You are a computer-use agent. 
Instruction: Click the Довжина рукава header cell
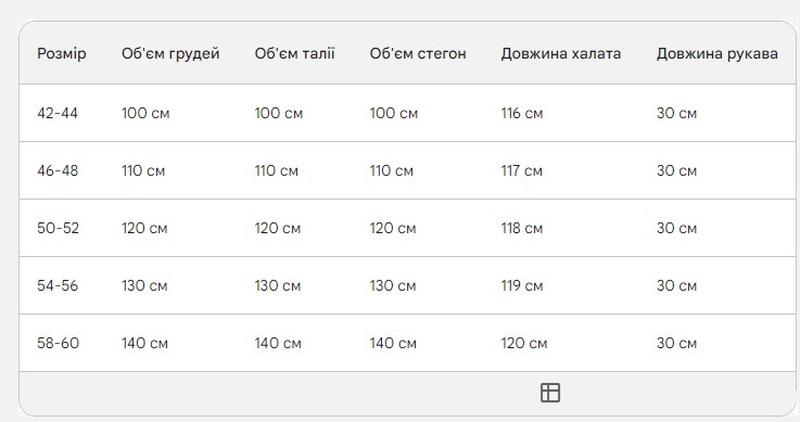pyautogui.click(x=717, y=54)
